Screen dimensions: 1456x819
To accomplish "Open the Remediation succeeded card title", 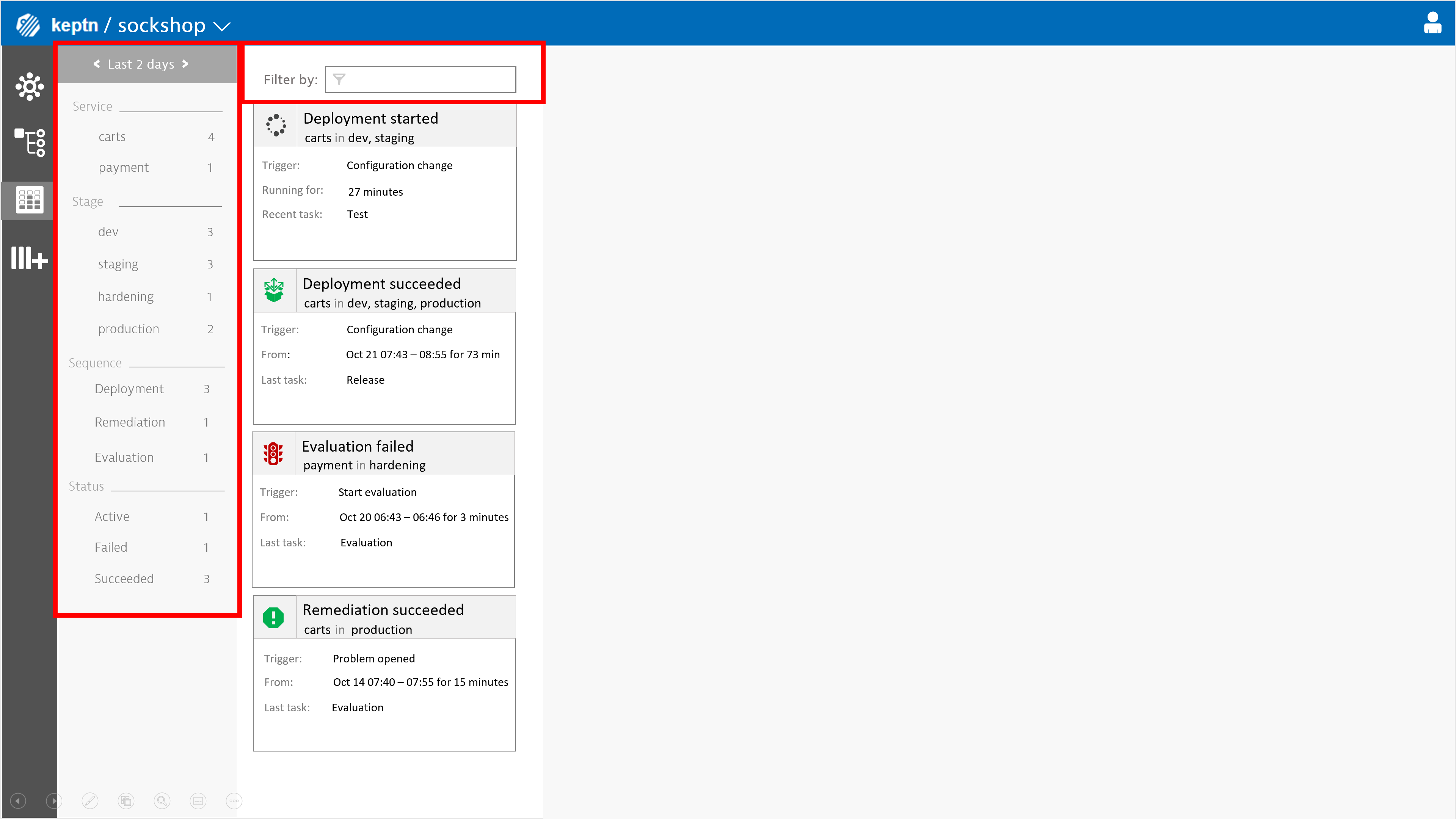I will click(383, 610).
